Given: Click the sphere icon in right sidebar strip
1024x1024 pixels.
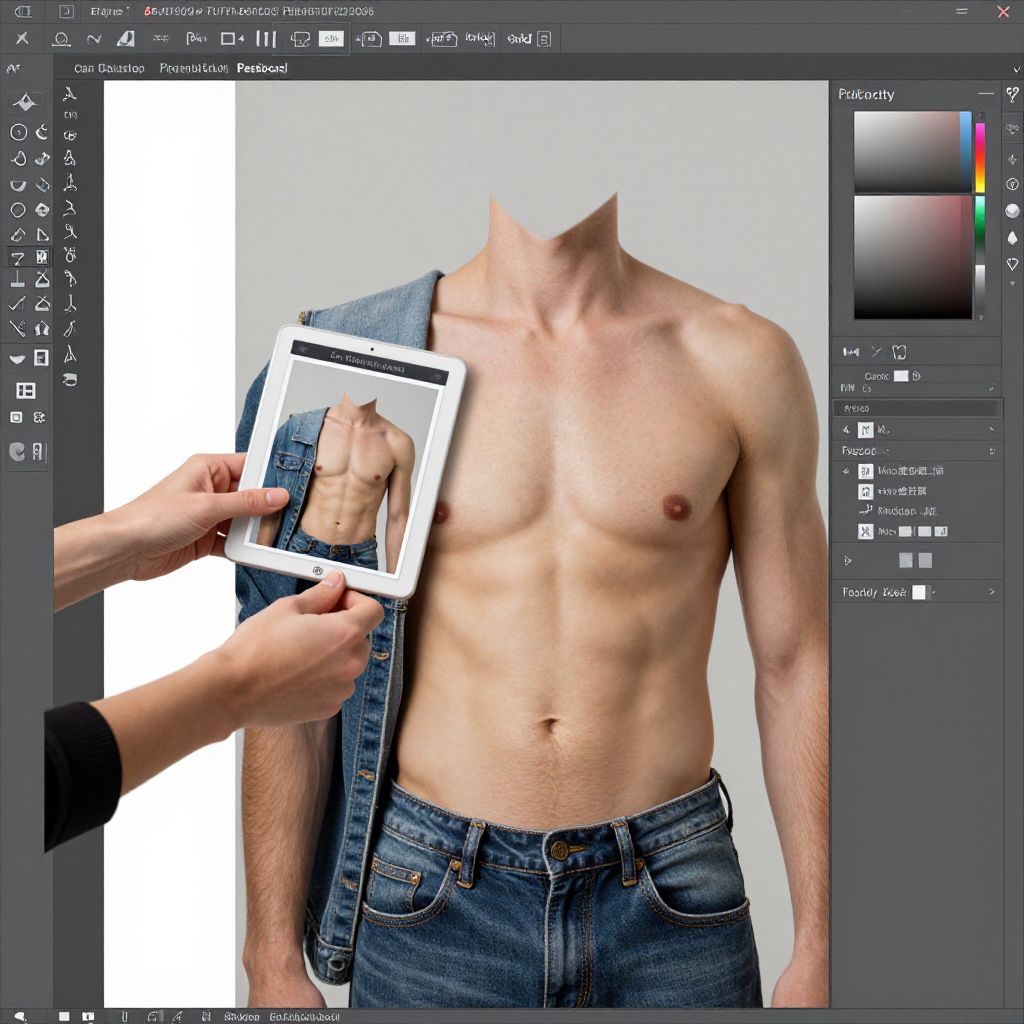Looking at the screenshot, I should tap(1012, 210).
